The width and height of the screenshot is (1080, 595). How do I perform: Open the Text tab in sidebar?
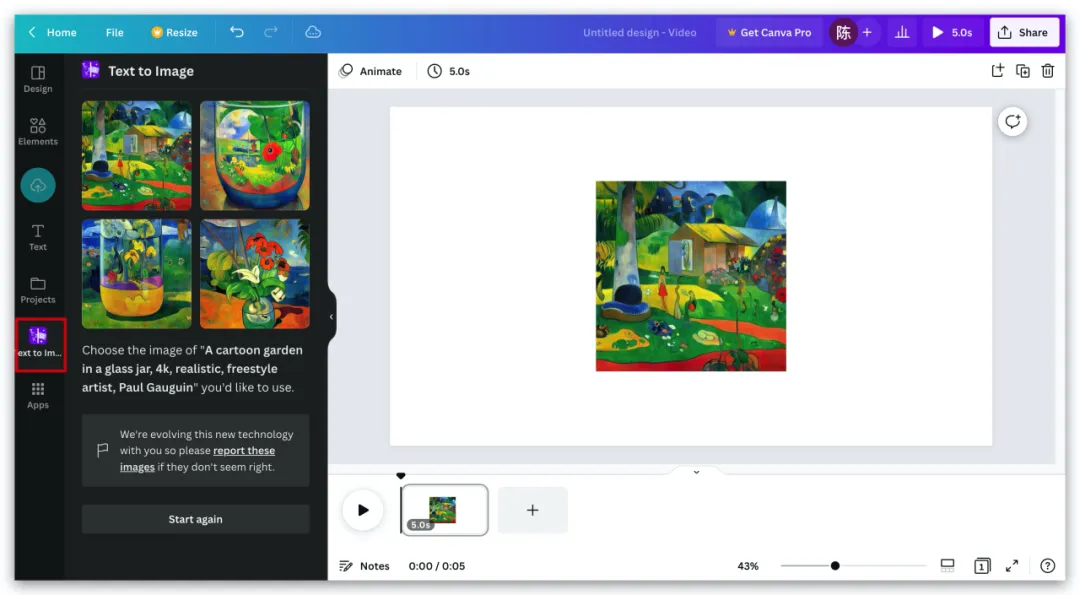coord(38,237)
